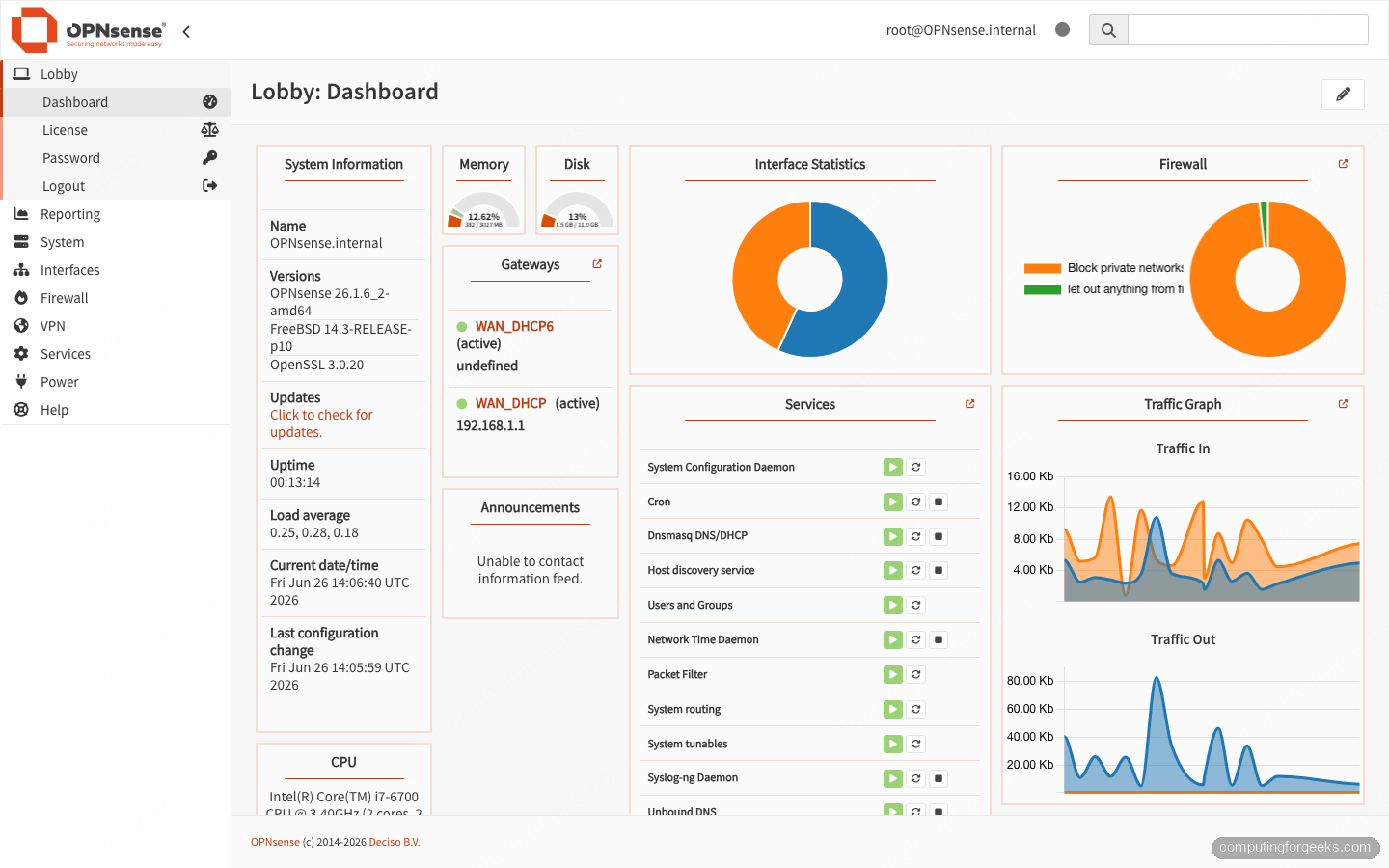The width and height of the screenshot is (1389, 868).
Task: Expand the Help menu
Action: [x=116, y=410]
